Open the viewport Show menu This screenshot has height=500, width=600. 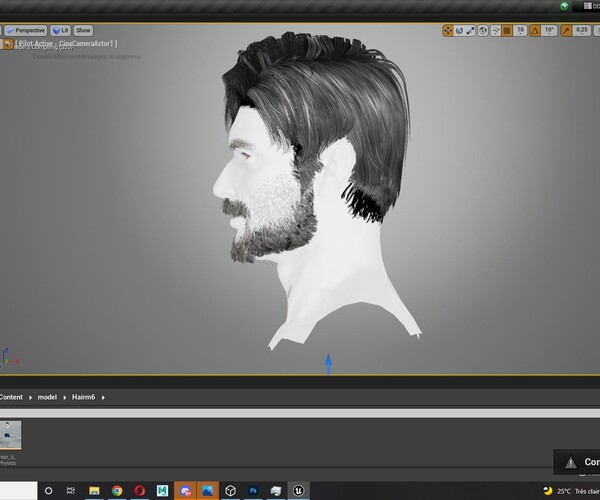point(83,30)
